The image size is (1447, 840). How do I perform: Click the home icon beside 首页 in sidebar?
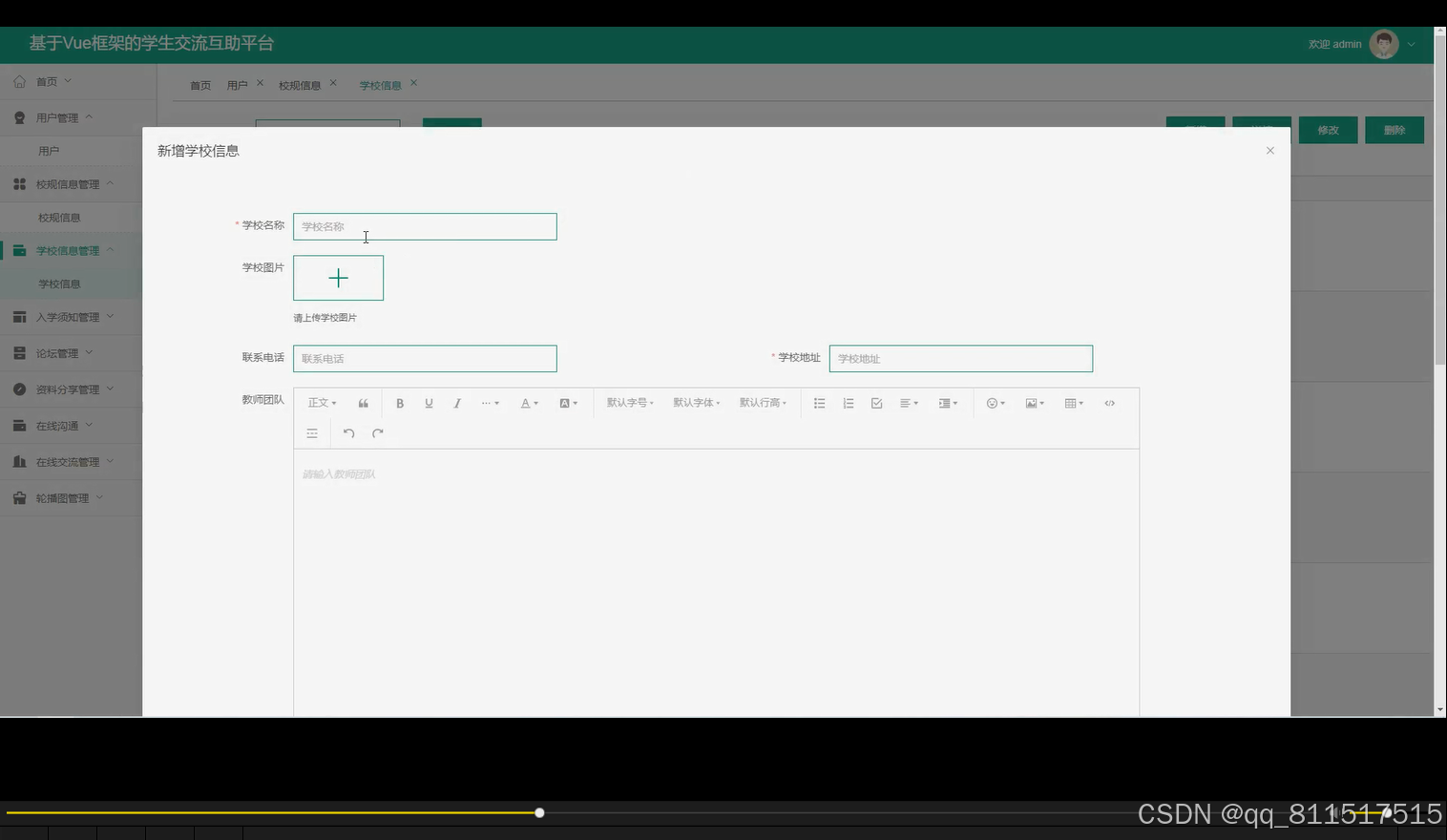click(x=19, y=81)
